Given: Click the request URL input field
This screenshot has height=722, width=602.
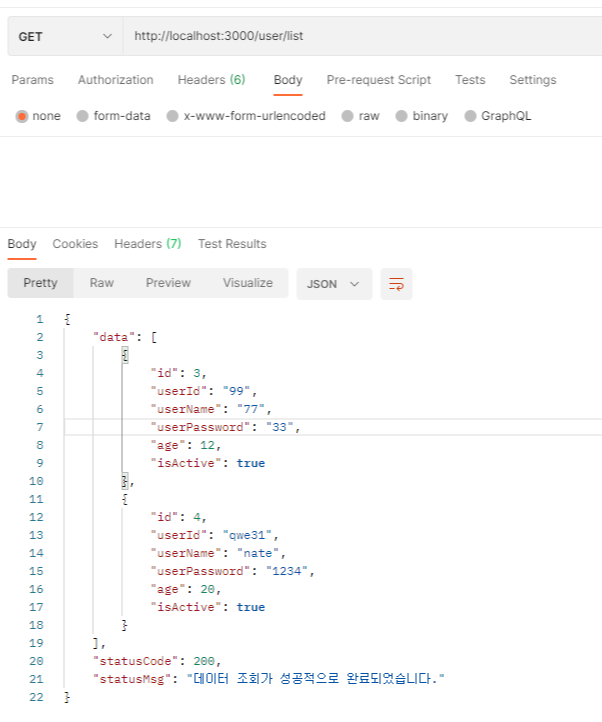Looking at the screenshot, I should click(x=362, y=36).
